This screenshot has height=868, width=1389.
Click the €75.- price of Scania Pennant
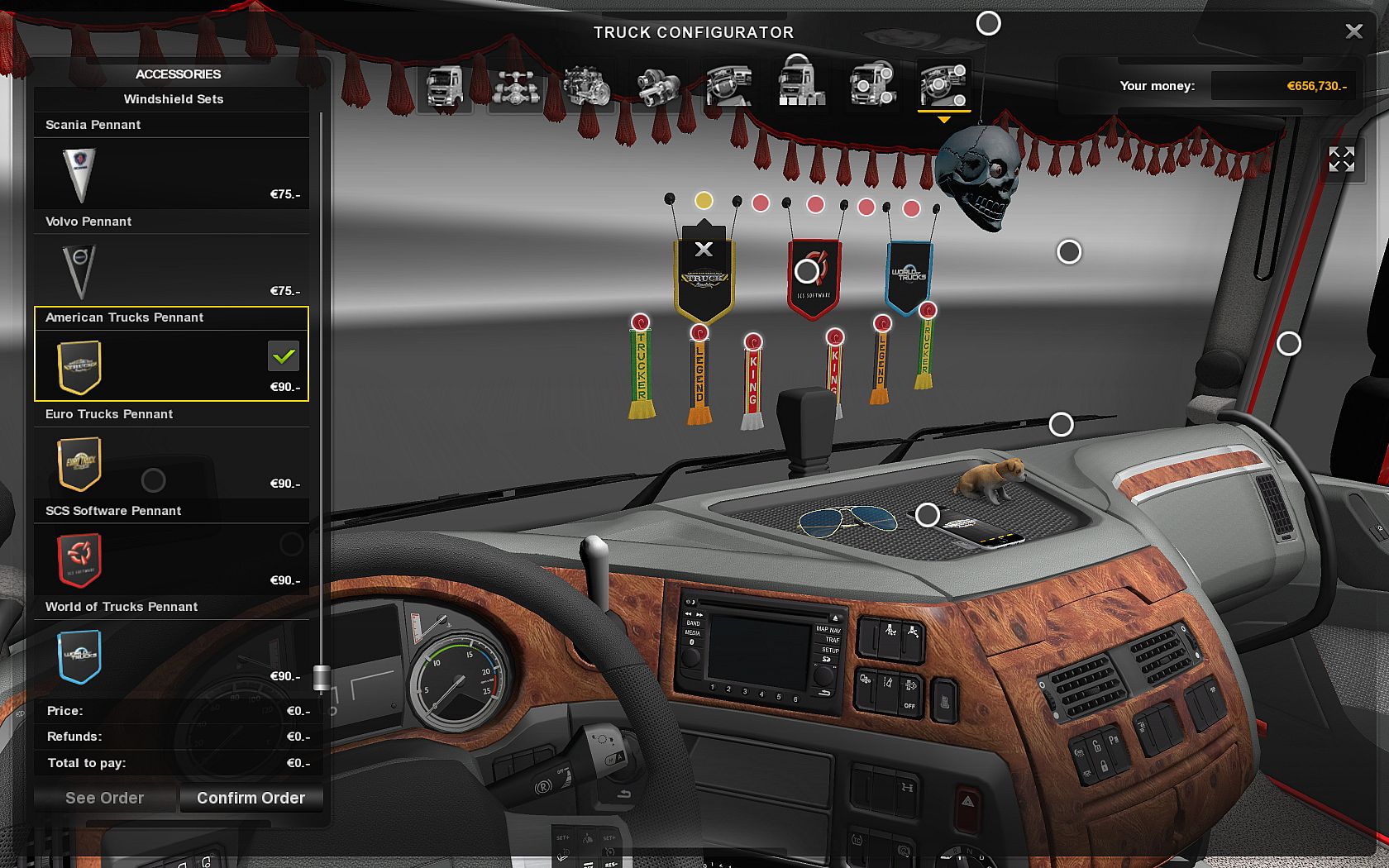click(x=285, y=194)
